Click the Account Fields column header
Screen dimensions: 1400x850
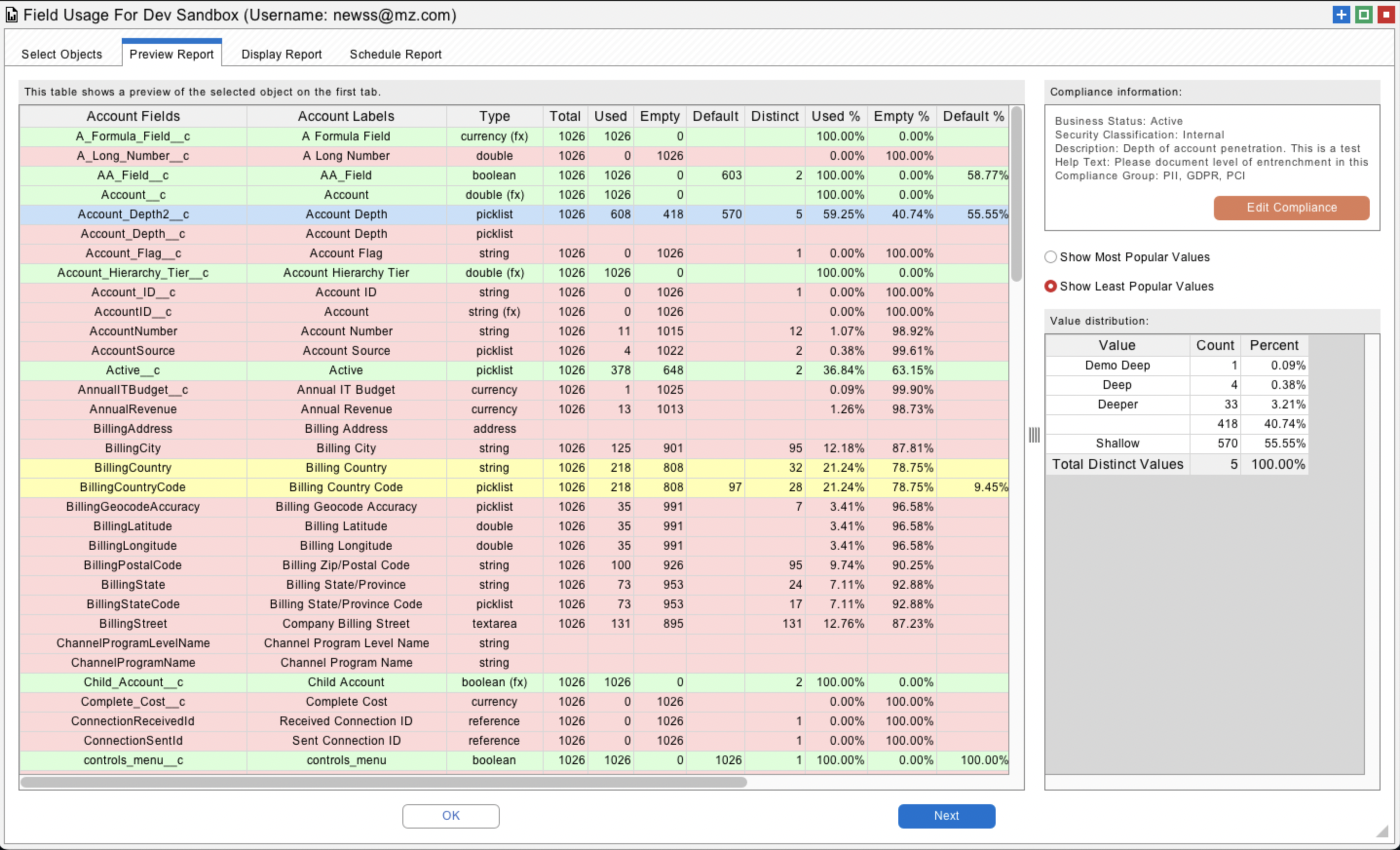133,116
